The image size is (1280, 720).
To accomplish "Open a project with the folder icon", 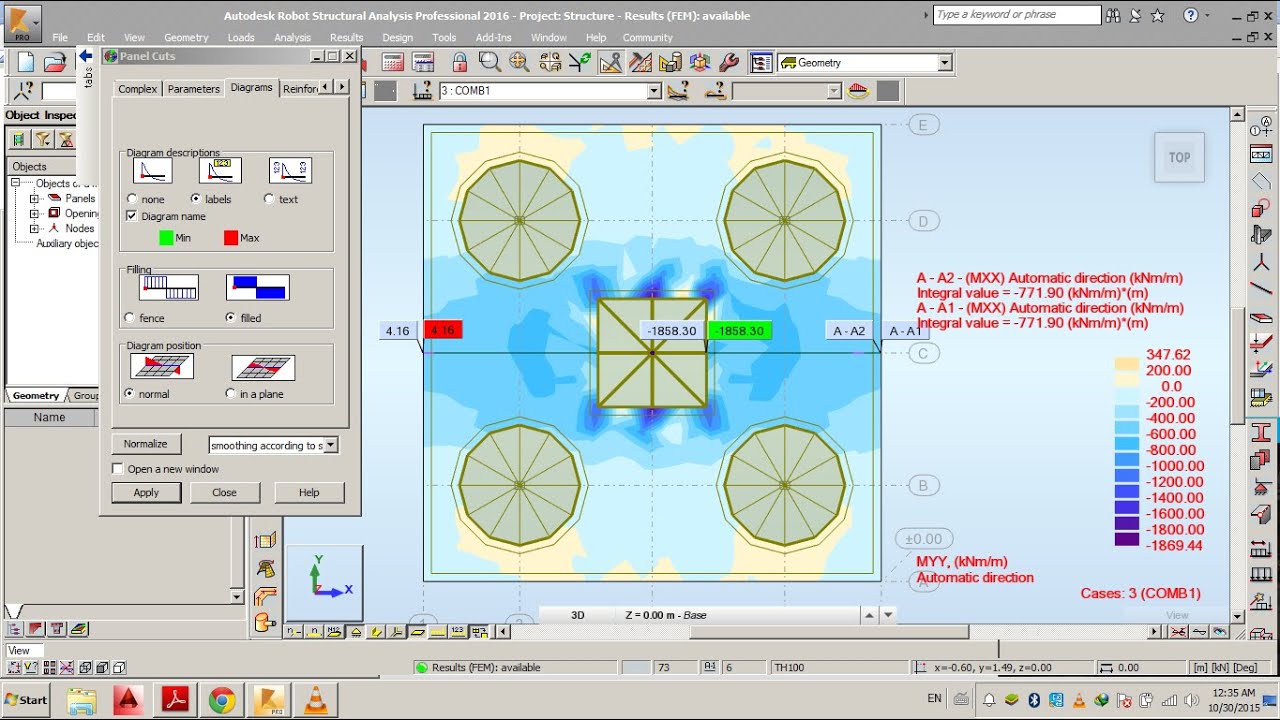I will 55,62.
